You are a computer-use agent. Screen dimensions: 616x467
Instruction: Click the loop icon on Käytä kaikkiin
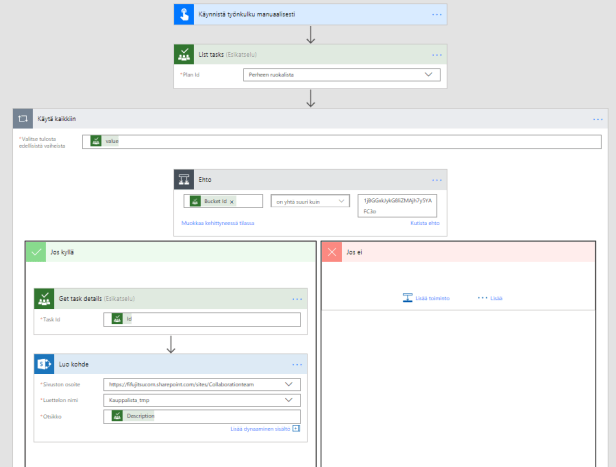[23, 118]
